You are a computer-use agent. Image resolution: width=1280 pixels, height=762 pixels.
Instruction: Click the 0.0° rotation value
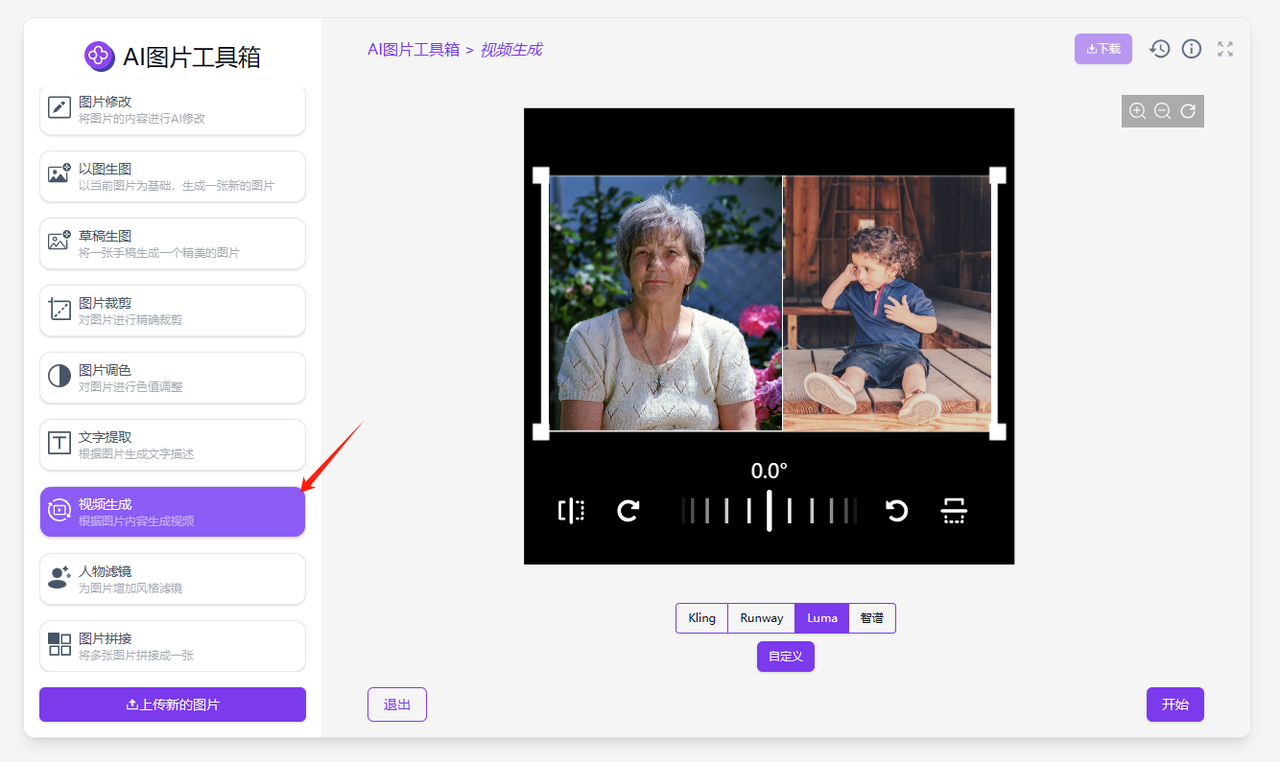click(x=769, y=470)
